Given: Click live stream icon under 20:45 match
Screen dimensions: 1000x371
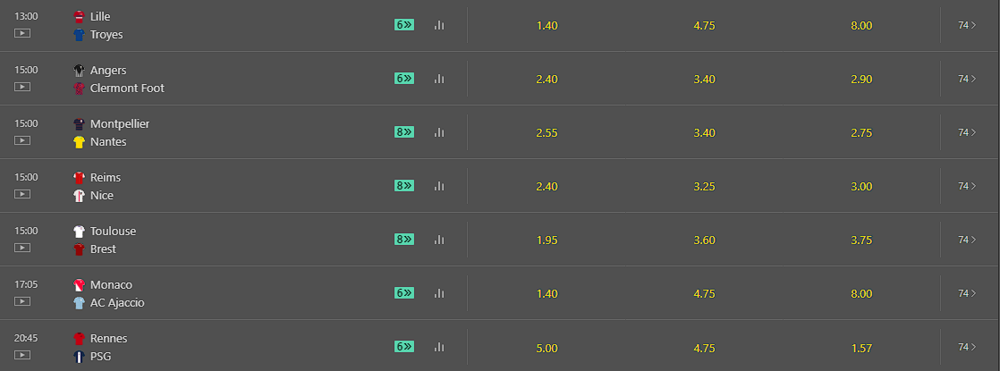Looking at the screenshot, I should [22, 354].
